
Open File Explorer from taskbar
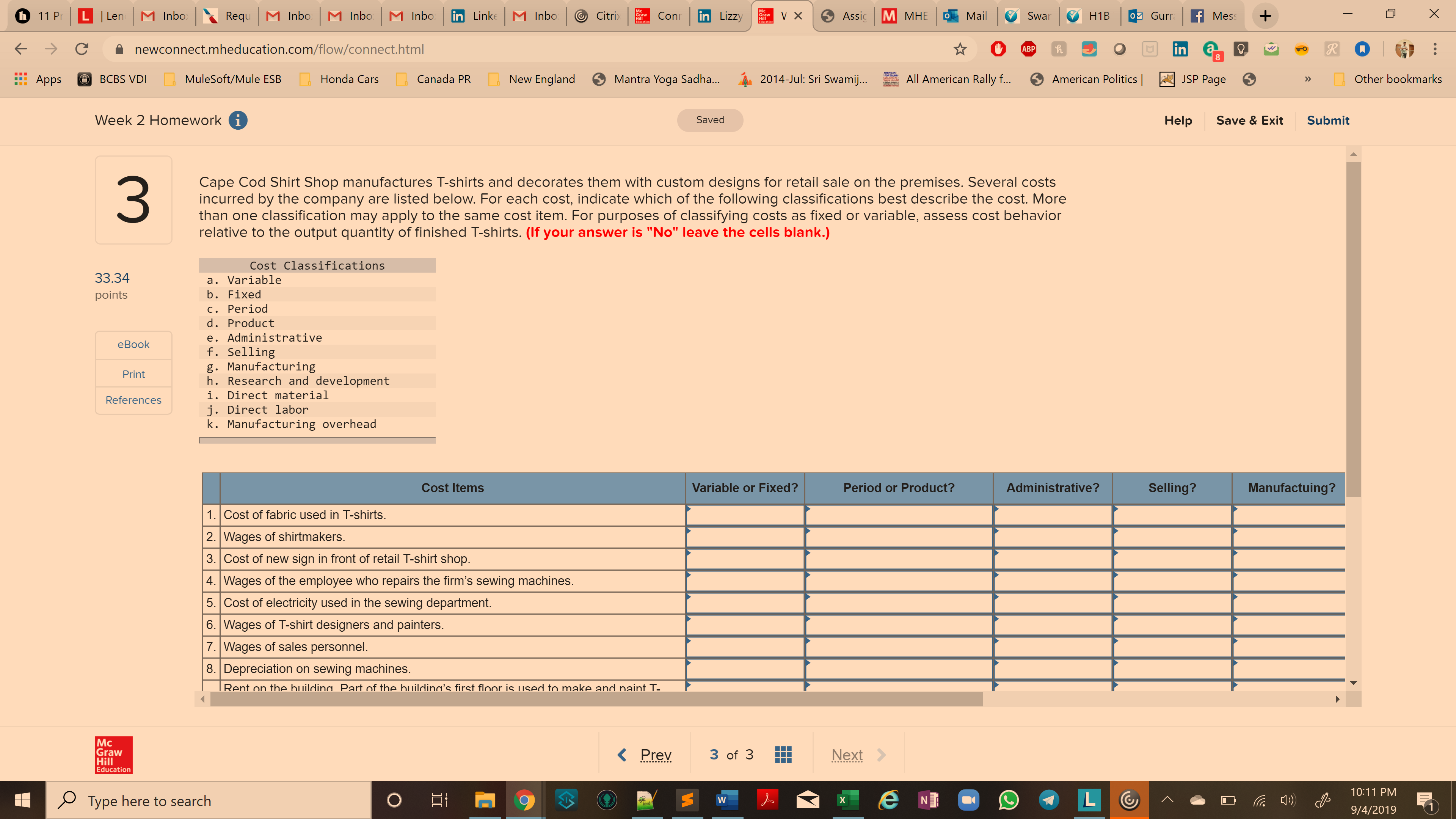tap(485, 800)
